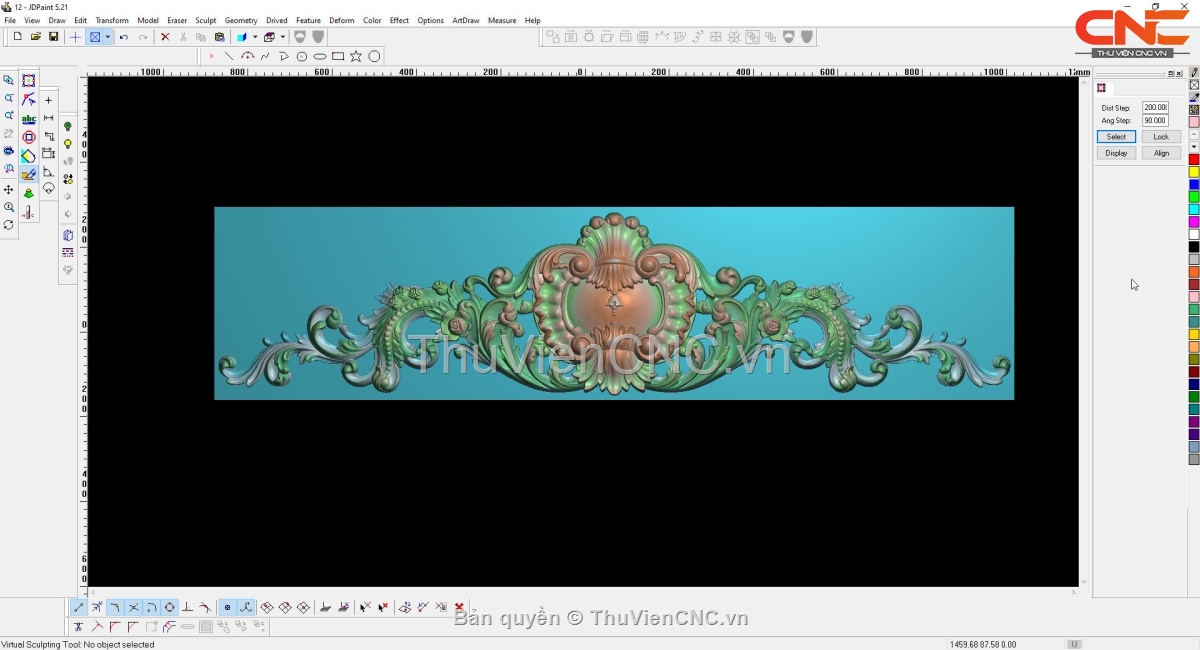Open the ArtDraw menu
1200x650 pixels.
click(x=466, y=20)
